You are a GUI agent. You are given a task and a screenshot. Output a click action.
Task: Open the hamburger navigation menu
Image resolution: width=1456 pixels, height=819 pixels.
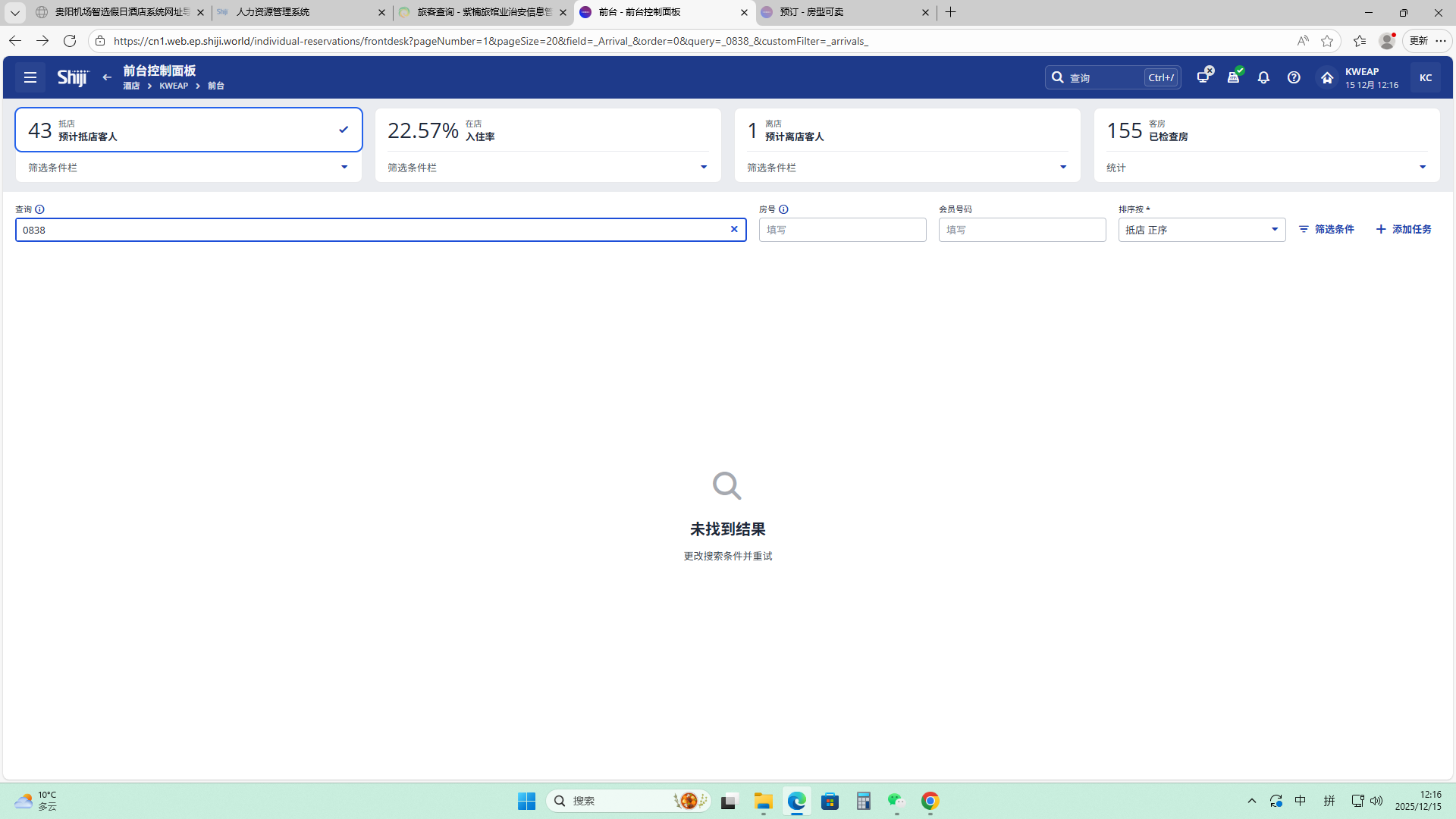[x=30, y=77]
